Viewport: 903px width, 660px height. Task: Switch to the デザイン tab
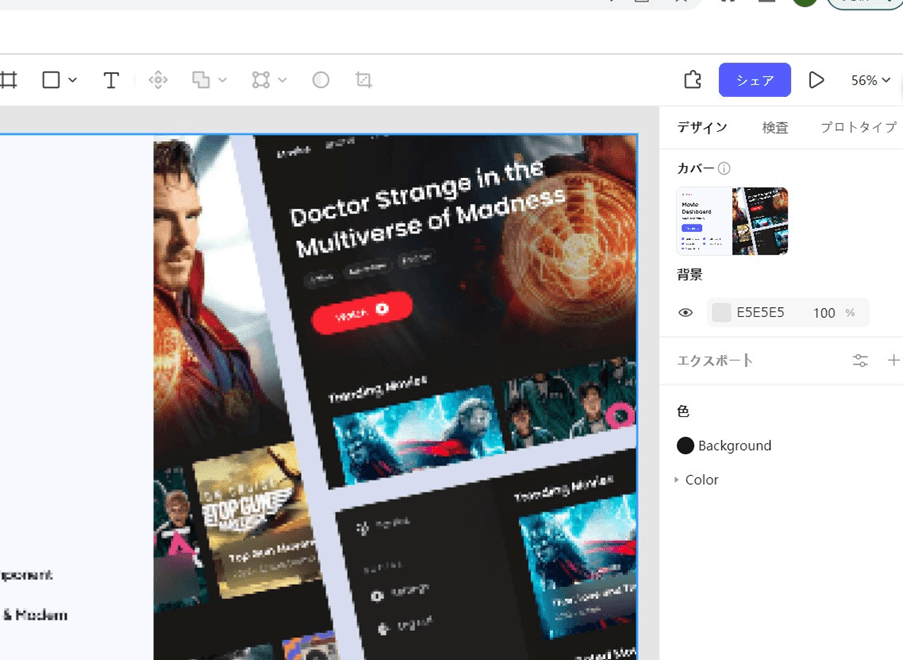702,127
